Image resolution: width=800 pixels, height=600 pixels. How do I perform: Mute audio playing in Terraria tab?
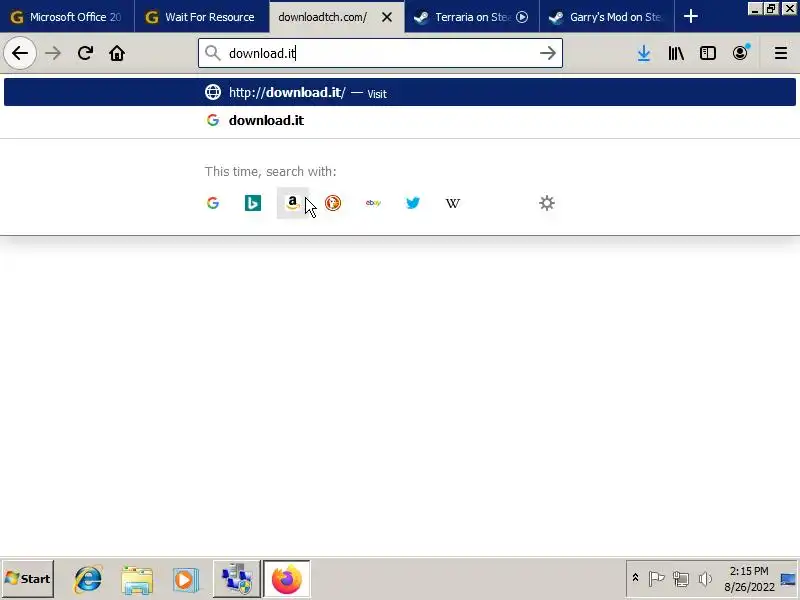522,17
